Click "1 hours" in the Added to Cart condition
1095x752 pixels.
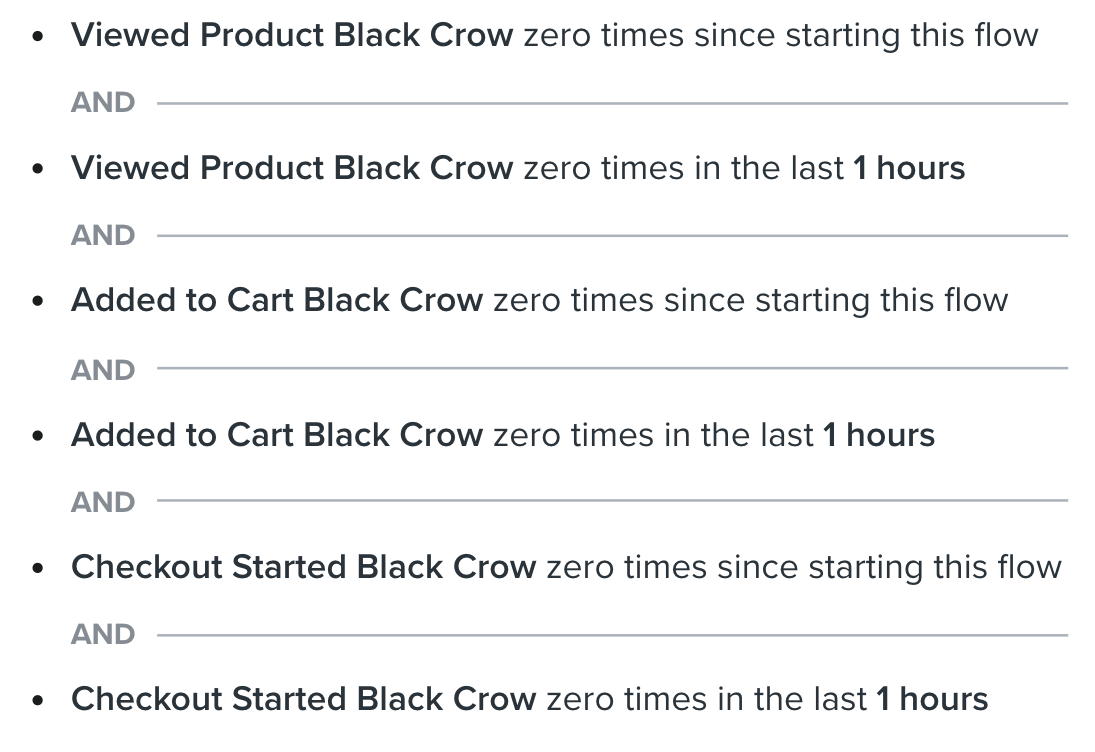click(x=879, y=434)
